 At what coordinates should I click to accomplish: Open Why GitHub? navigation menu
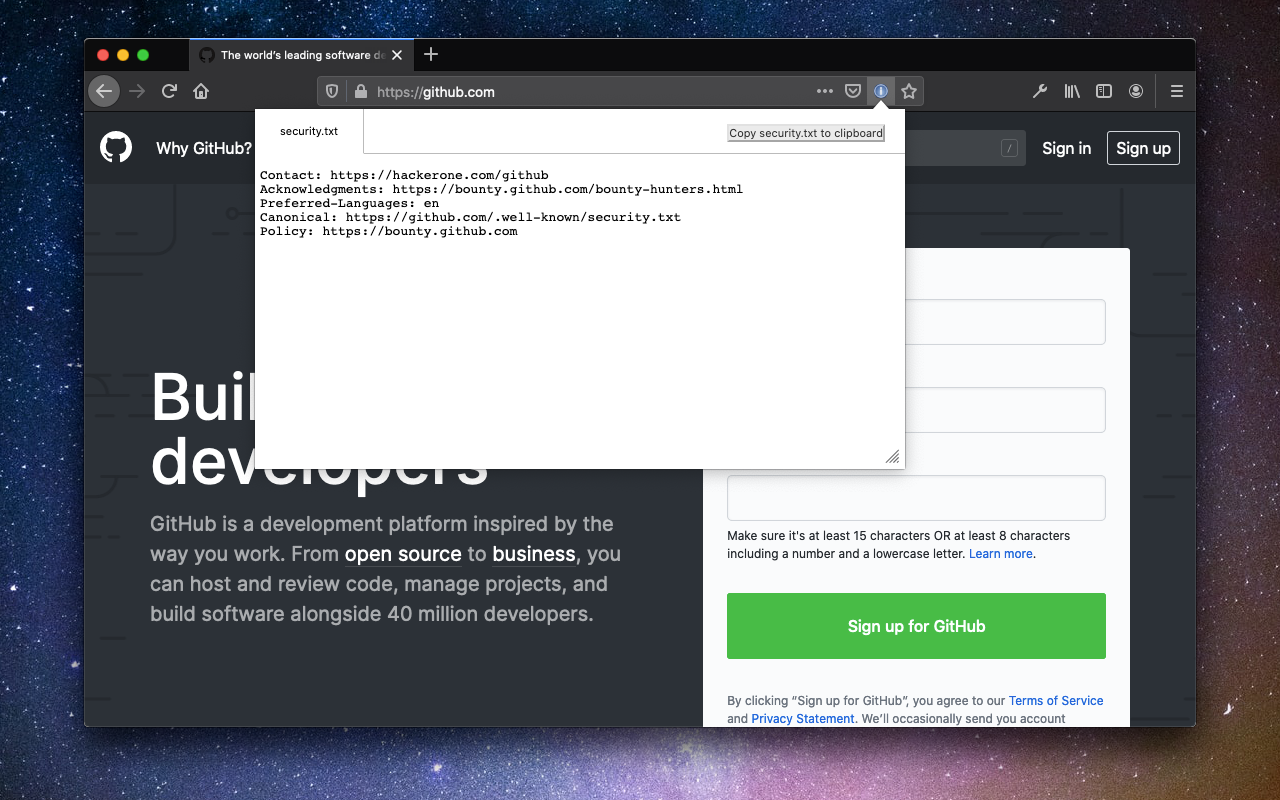pos(204,148)
